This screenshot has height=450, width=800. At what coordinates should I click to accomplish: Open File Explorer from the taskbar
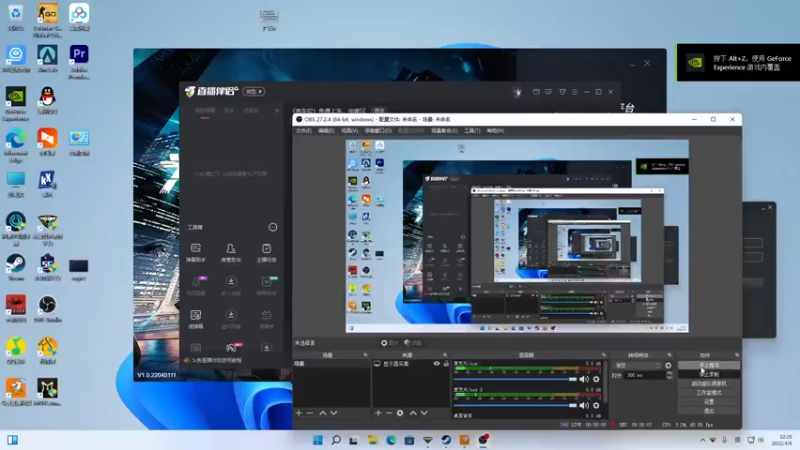[372, 440]
